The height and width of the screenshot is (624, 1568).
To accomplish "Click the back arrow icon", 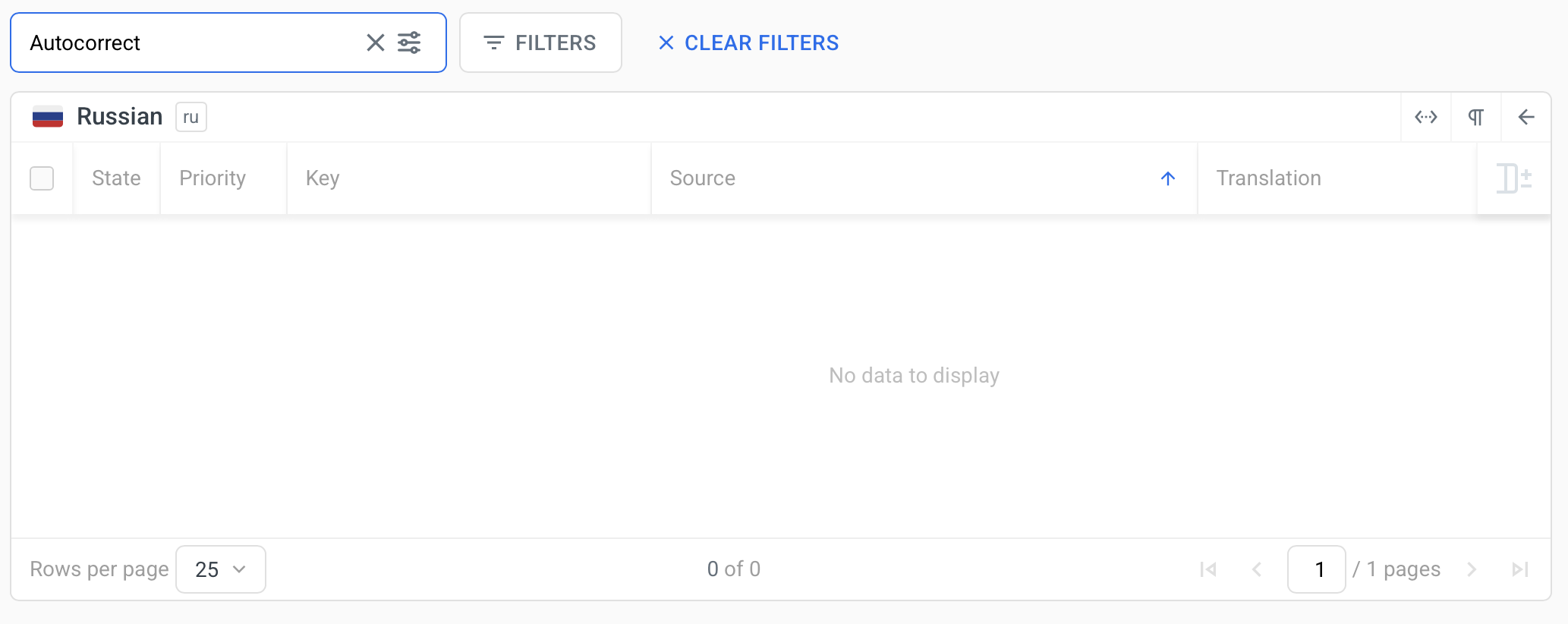I will [x=1525, y=117].
